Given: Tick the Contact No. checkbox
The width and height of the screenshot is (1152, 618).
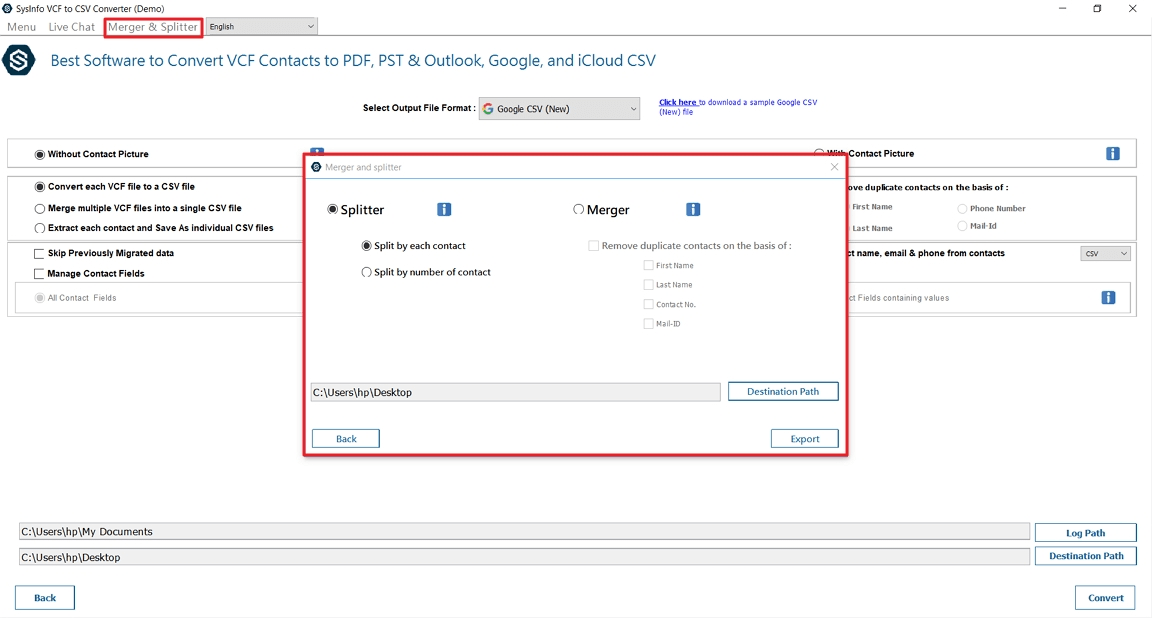Looking at the screenshot, I should (648, 304).
